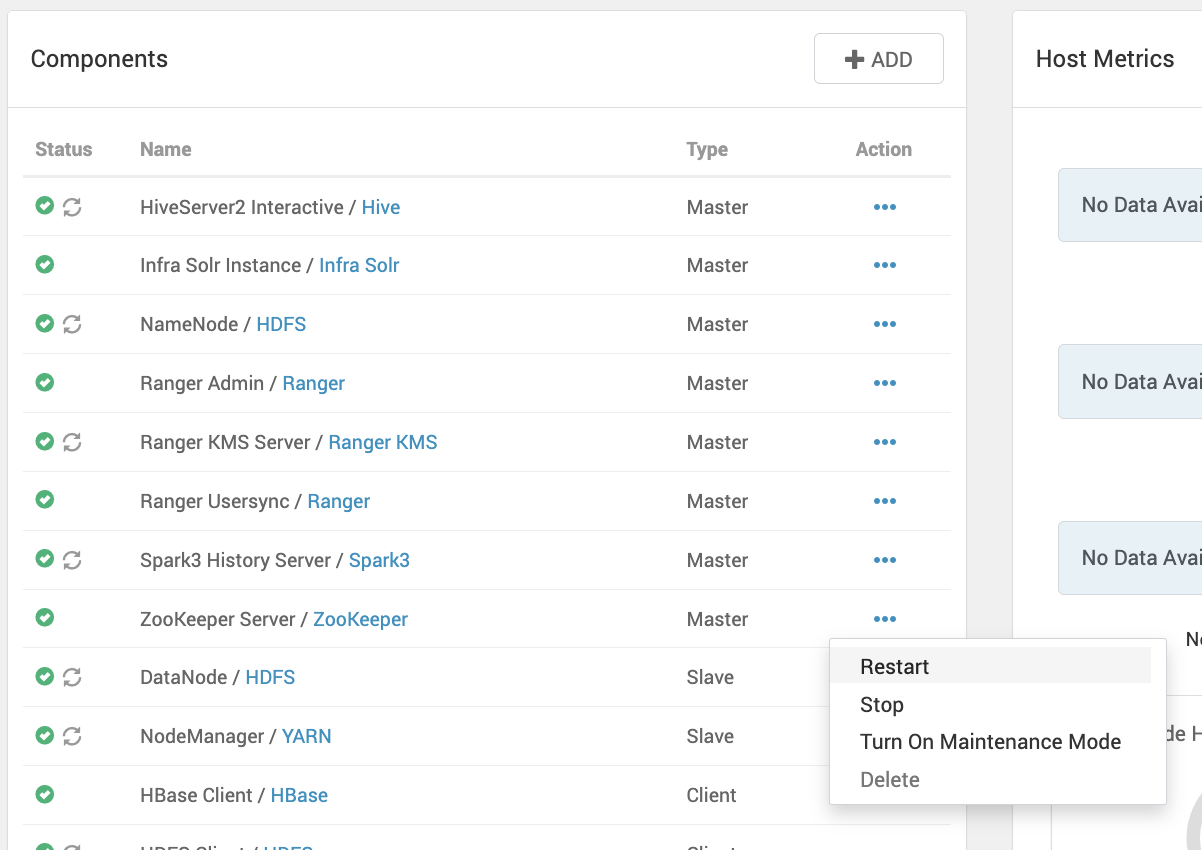Viewport: 1202px width, 850px height.
Task: Open the ZooKeeper service link
Action: click(x=361, y=619)
